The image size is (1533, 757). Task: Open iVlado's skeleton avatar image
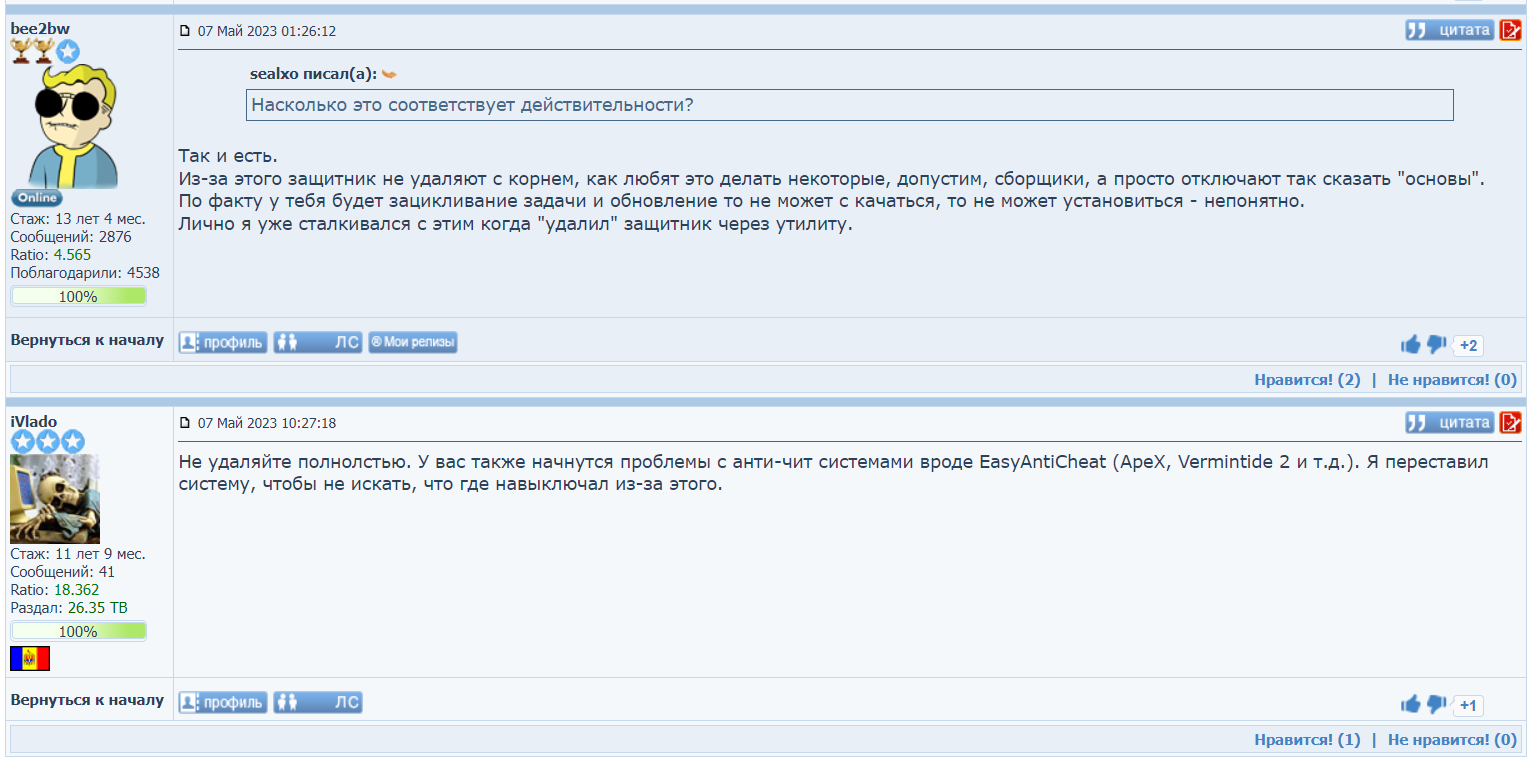55,498
